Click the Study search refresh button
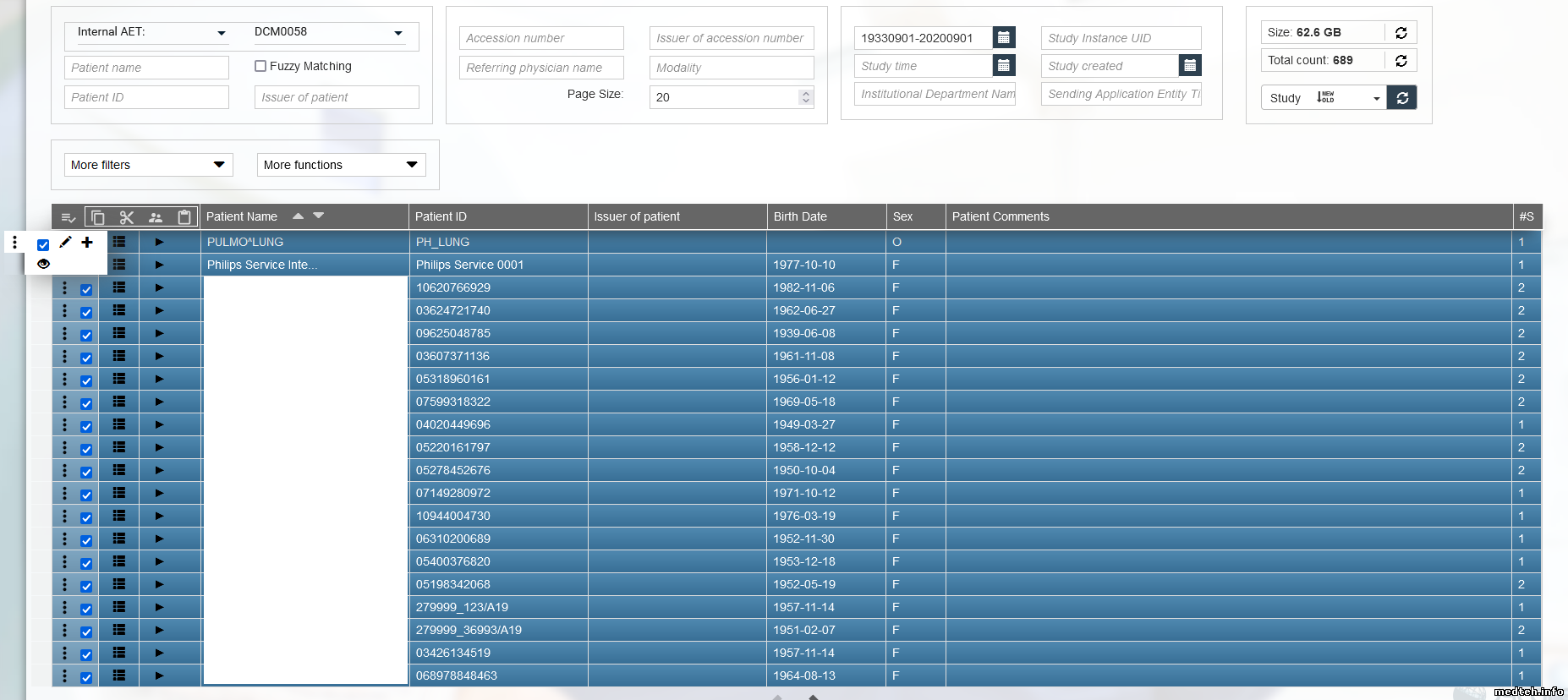1568x700 pixels. 1401,98
